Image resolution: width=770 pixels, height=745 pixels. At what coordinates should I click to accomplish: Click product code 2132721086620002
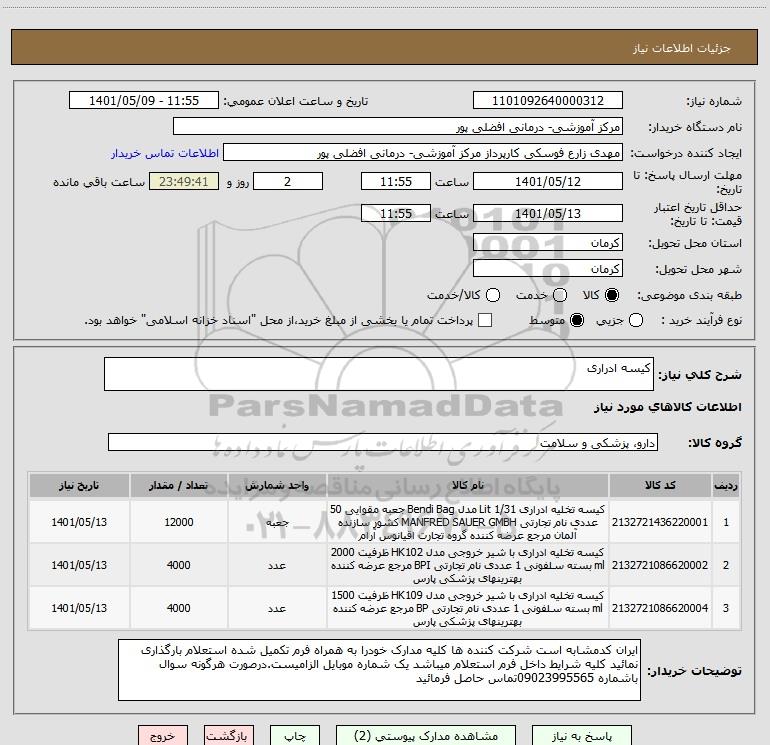tap(660, 565)
